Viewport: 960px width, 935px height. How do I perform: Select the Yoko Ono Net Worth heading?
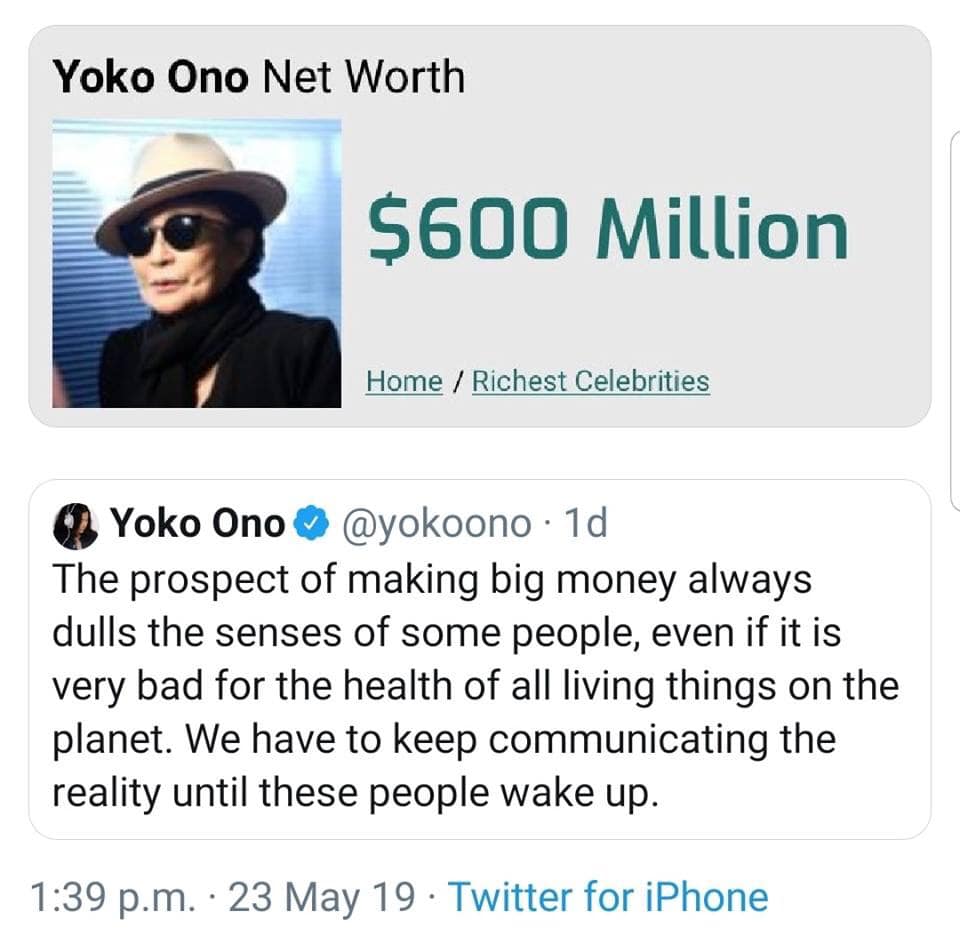(258, 77)
